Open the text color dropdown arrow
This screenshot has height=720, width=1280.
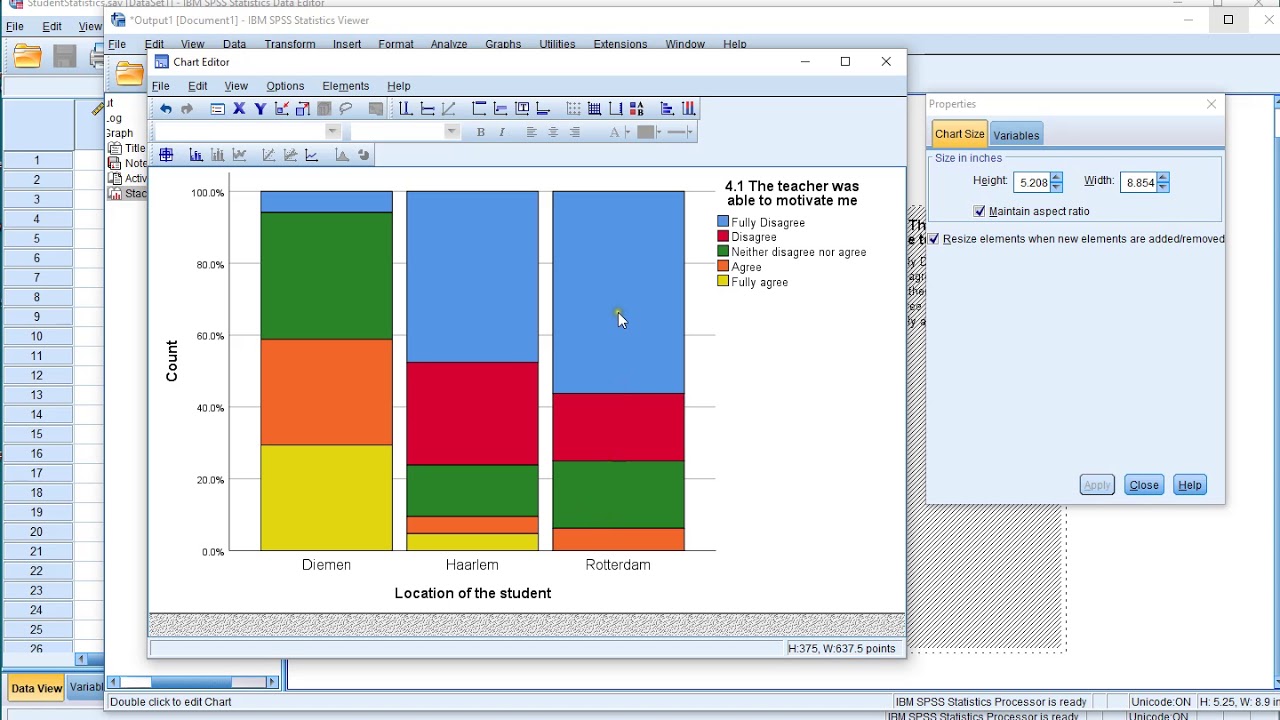coord(628,132)
